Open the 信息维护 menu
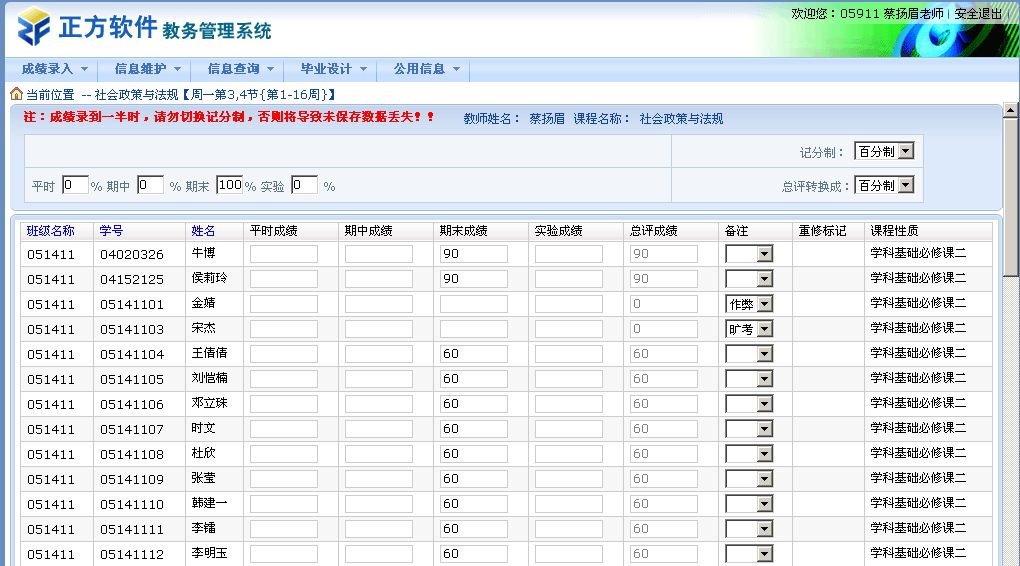This screenshot has width=1020, height=566. [x=147, y=69]
